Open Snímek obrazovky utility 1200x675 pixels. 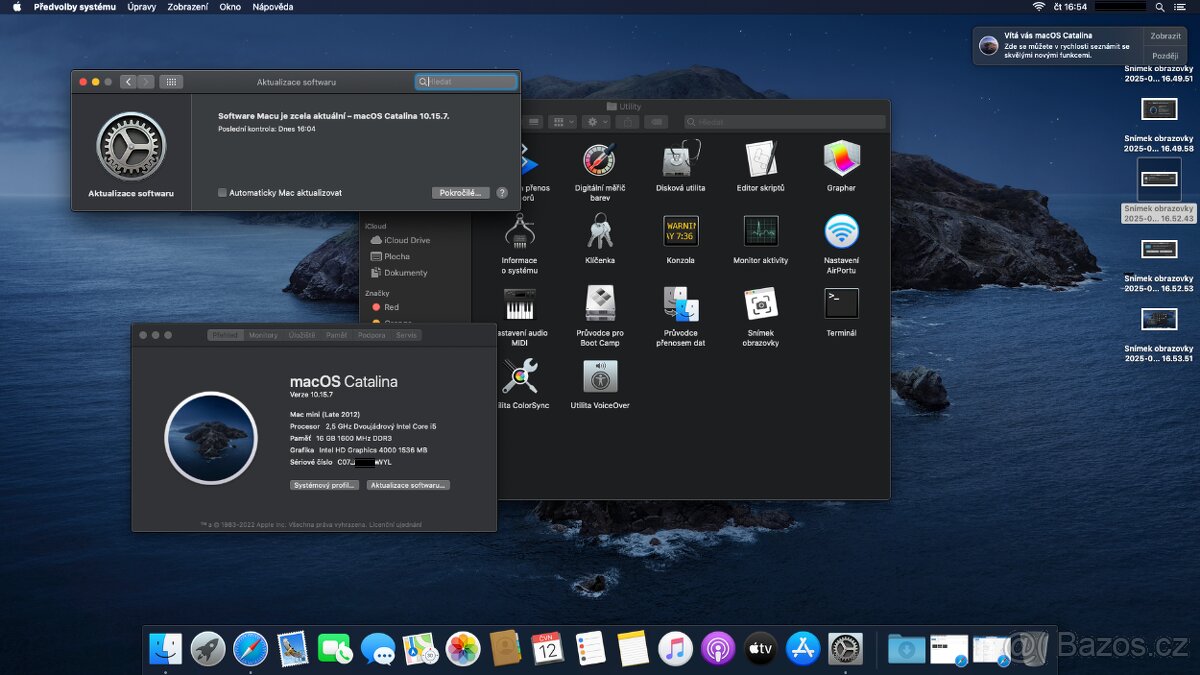[x=761, y=304]
